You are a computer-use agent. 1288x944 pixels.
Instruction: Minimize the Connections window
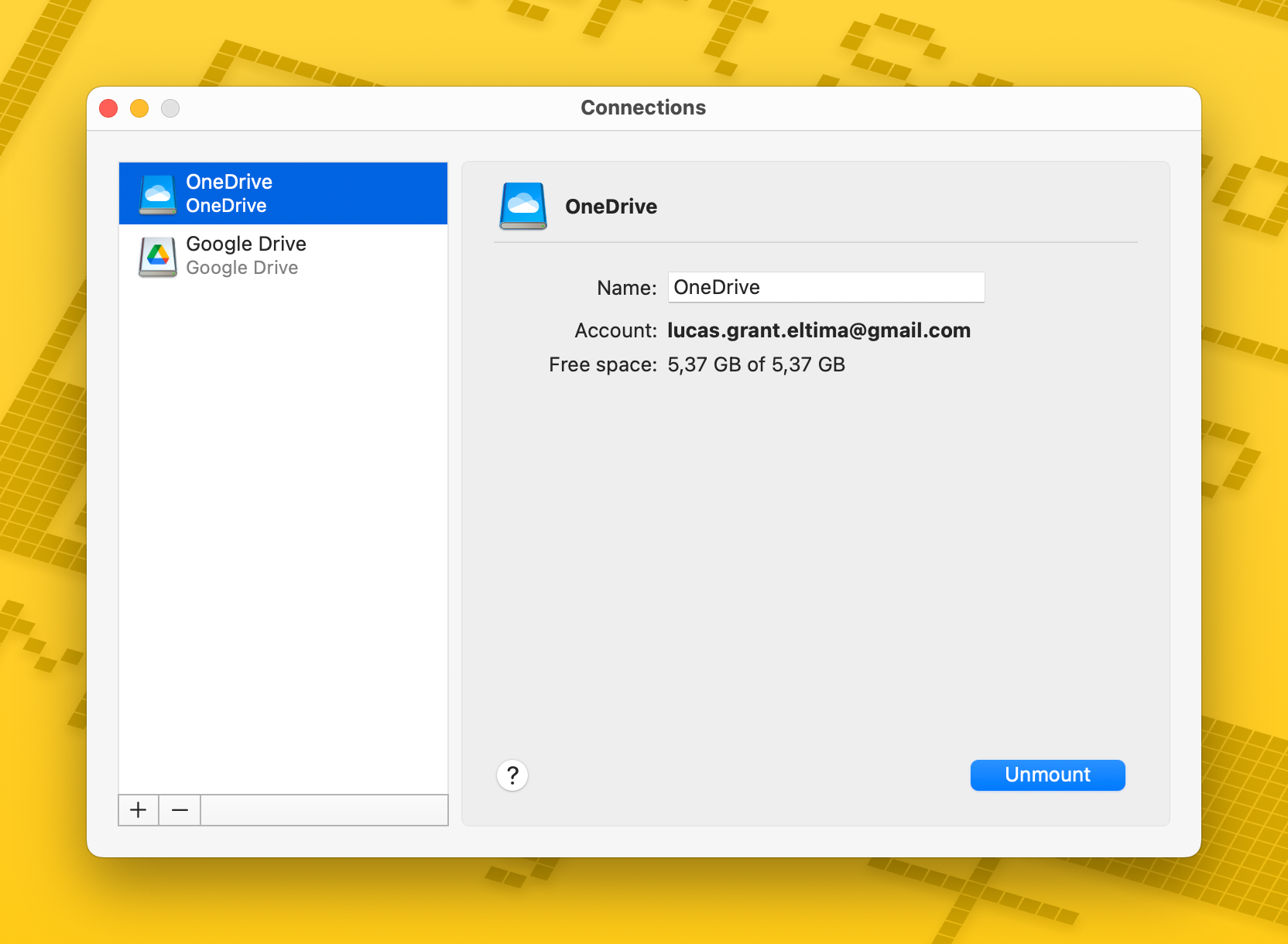tap(139, 108)
